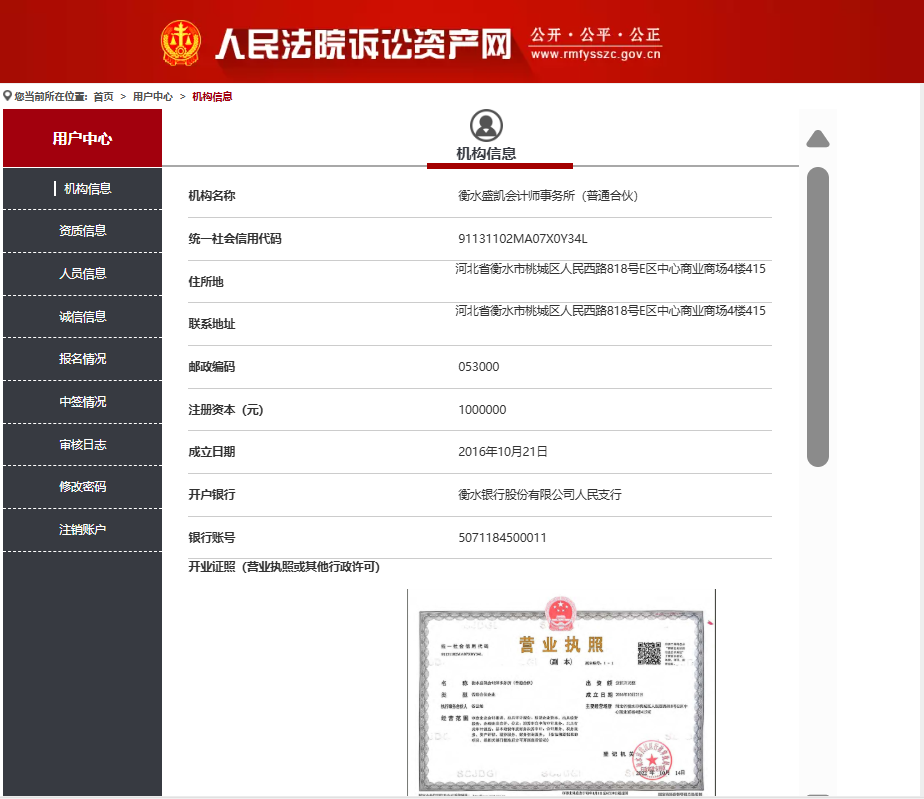Screen dimensions: 924x799
Task: Click the court emblem logo in header
Action: coord(181,42)
